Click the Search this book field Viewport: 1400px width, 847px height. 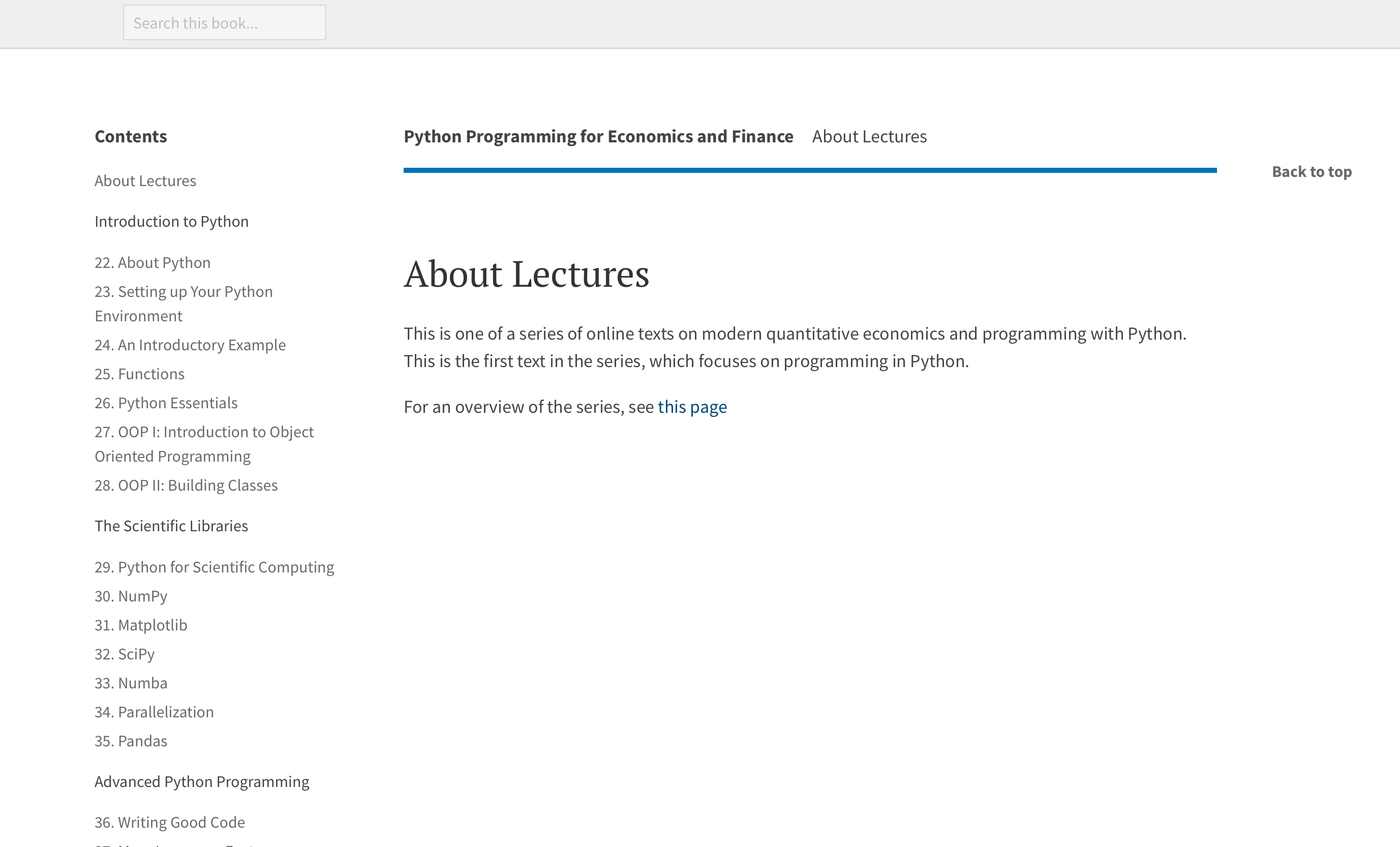(x=224, y=23)
